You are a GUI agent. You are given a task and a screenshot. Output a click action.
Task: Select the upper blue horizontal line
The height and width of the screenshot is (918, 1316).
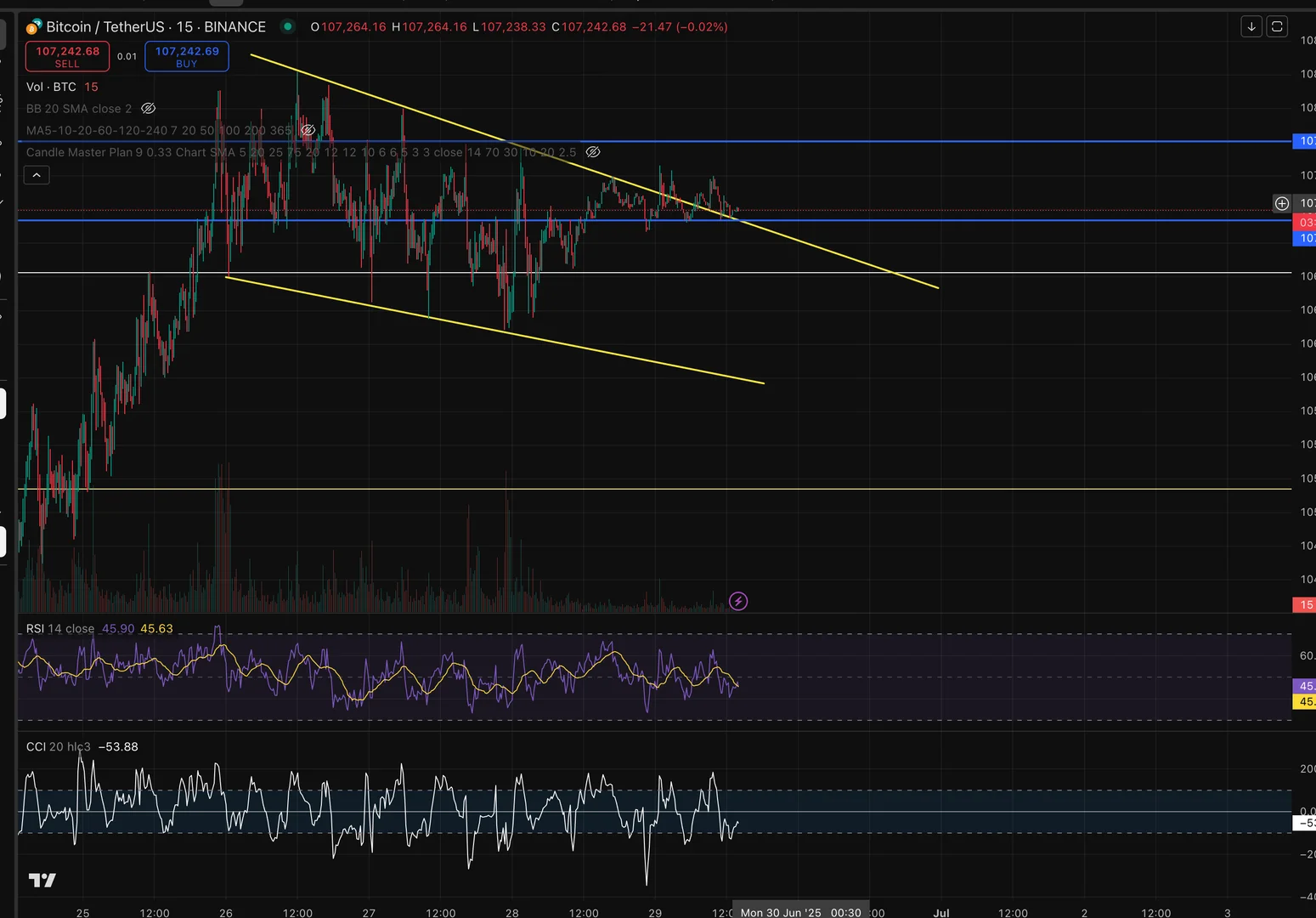(654, 141)
